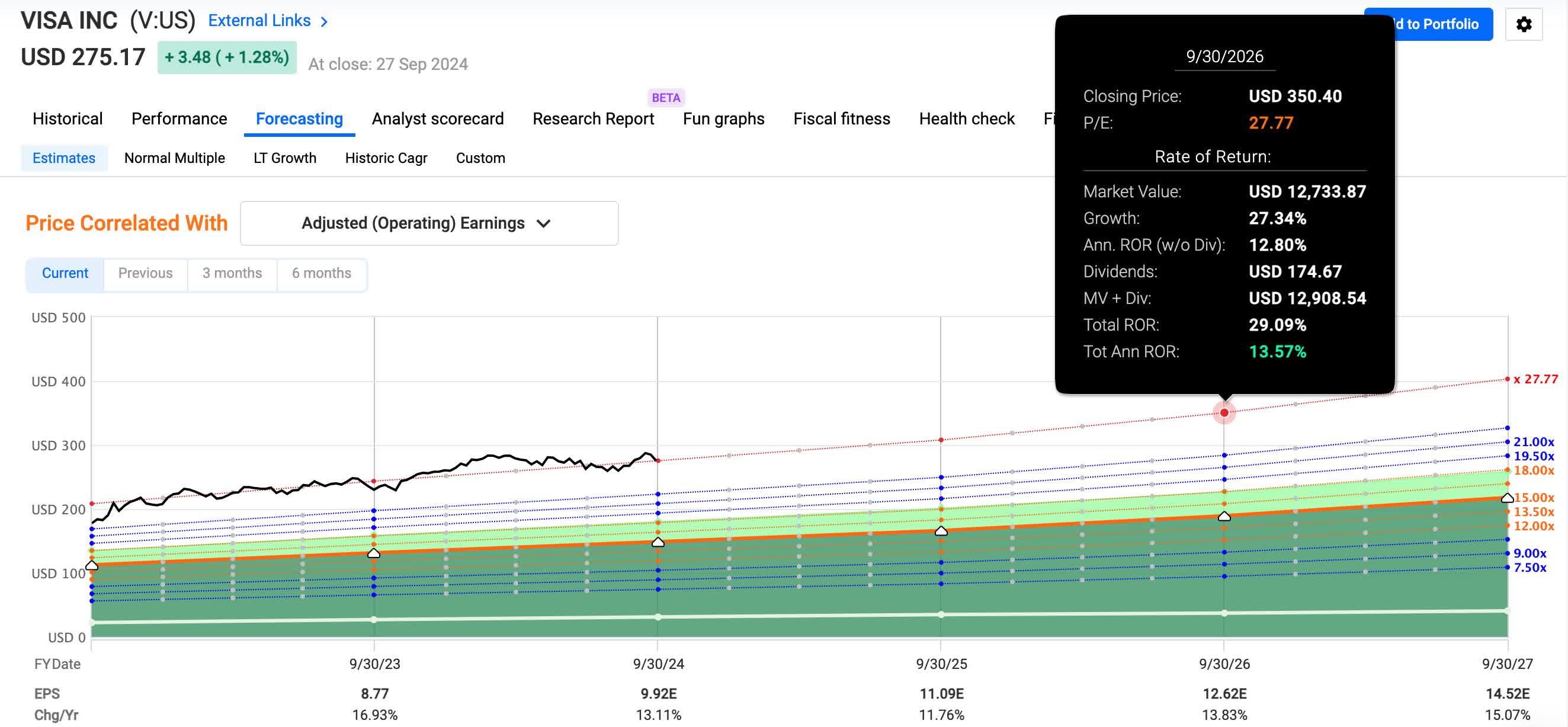Select the 3 months estimates option
Image resolution: width=1568 pixels, height=727 pixels.
[232, 273]
